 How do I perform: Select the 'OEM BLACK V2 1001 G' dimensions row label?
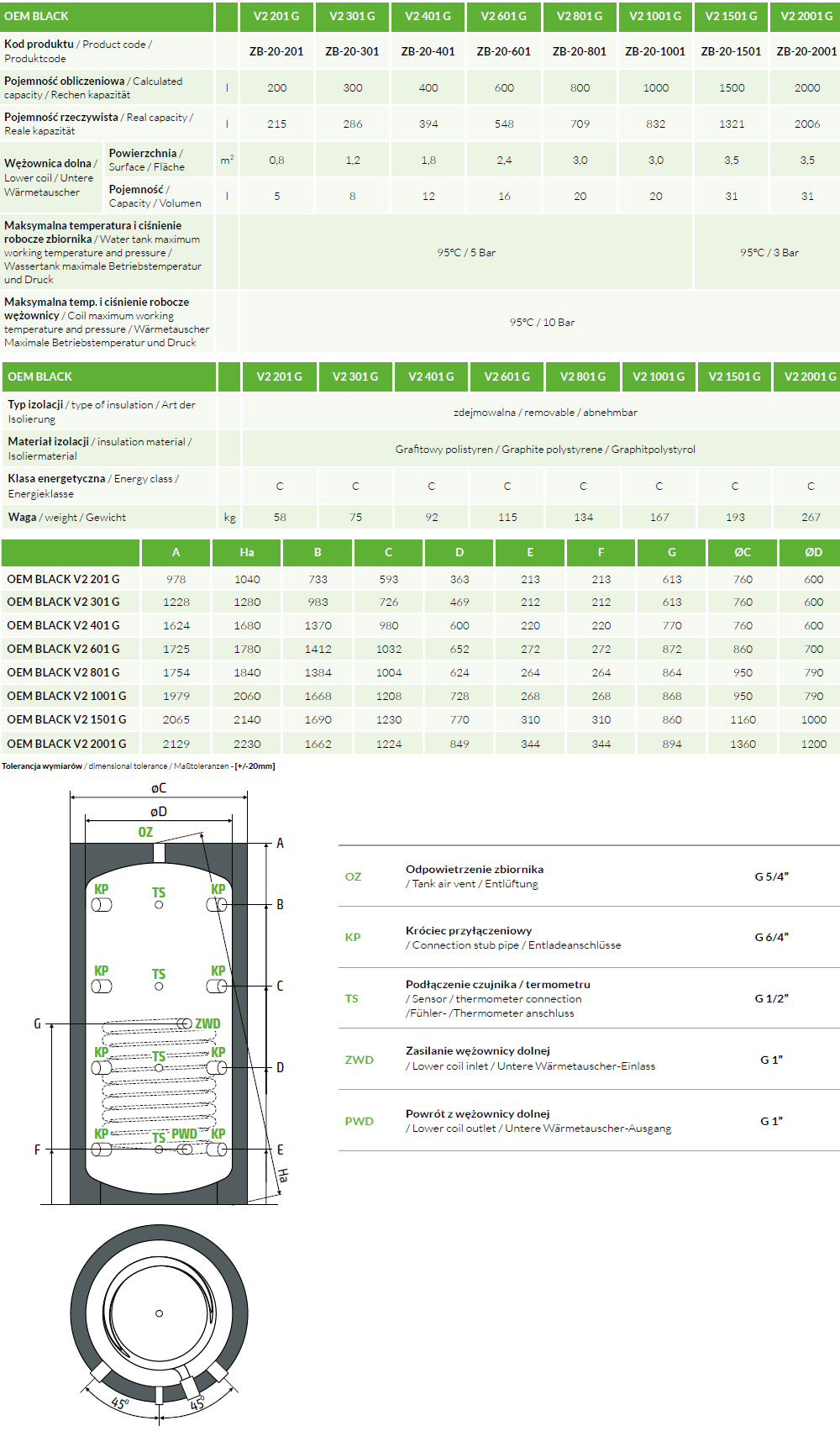coord(66,696)
